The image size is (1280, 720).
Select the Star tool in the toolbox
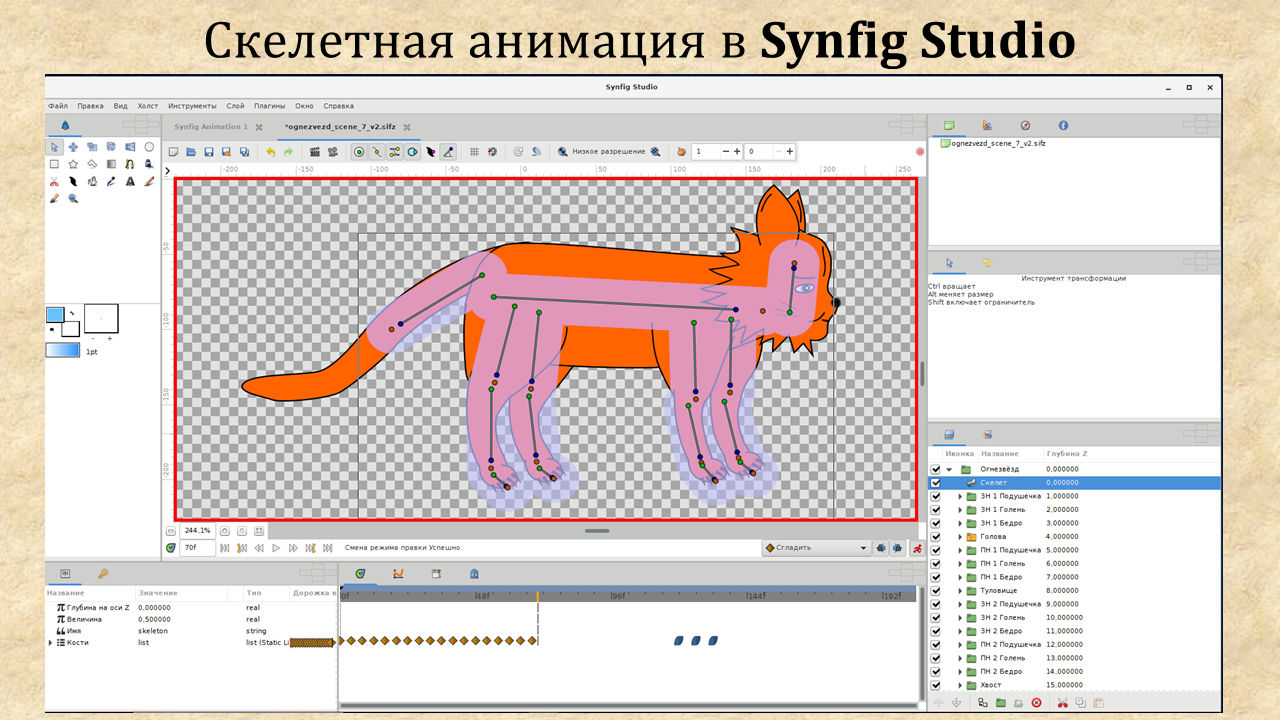pyautogui.click(x=73, y=164)
